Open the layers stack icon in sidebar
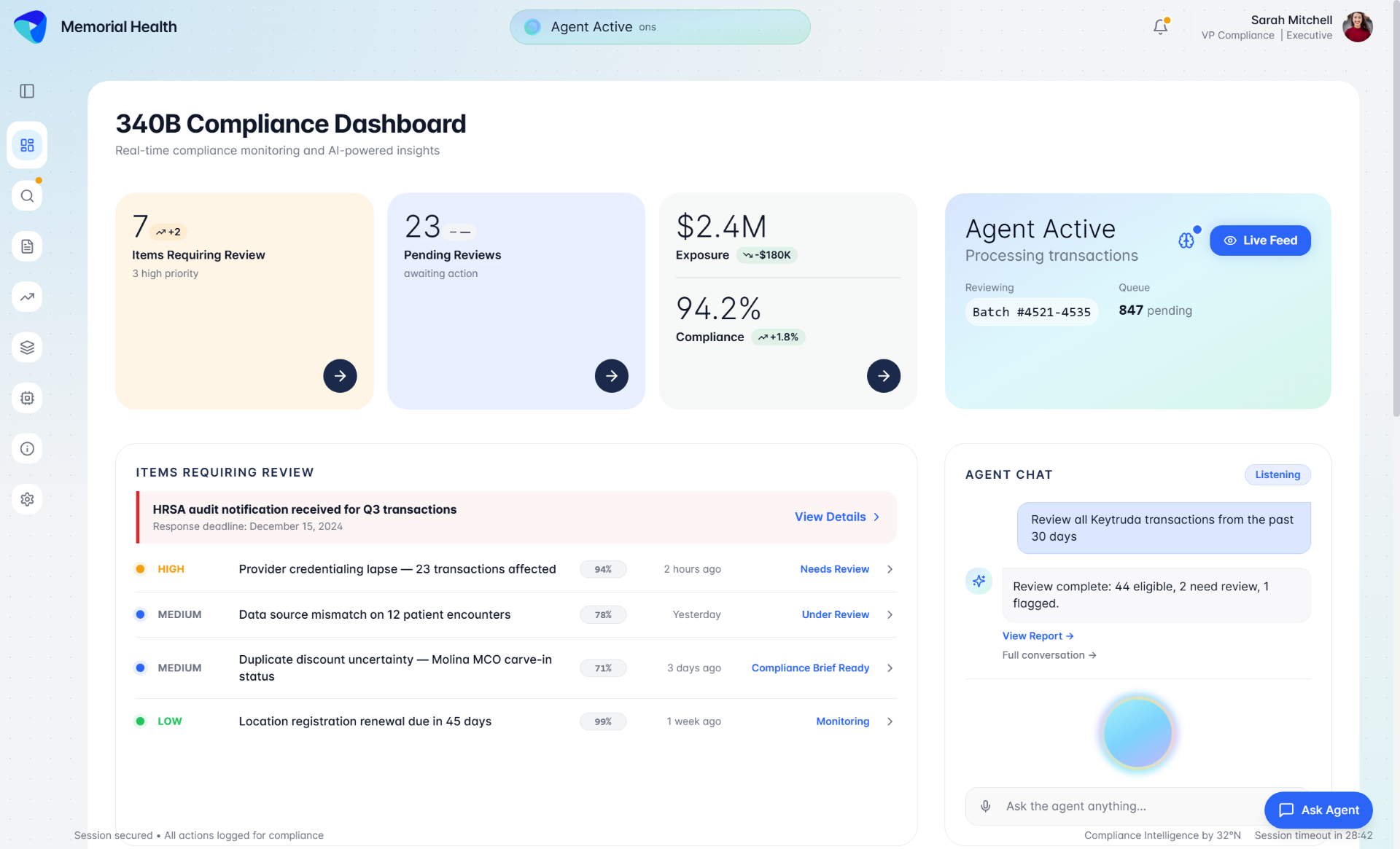 pyautogui.click(x=27, y=348)
